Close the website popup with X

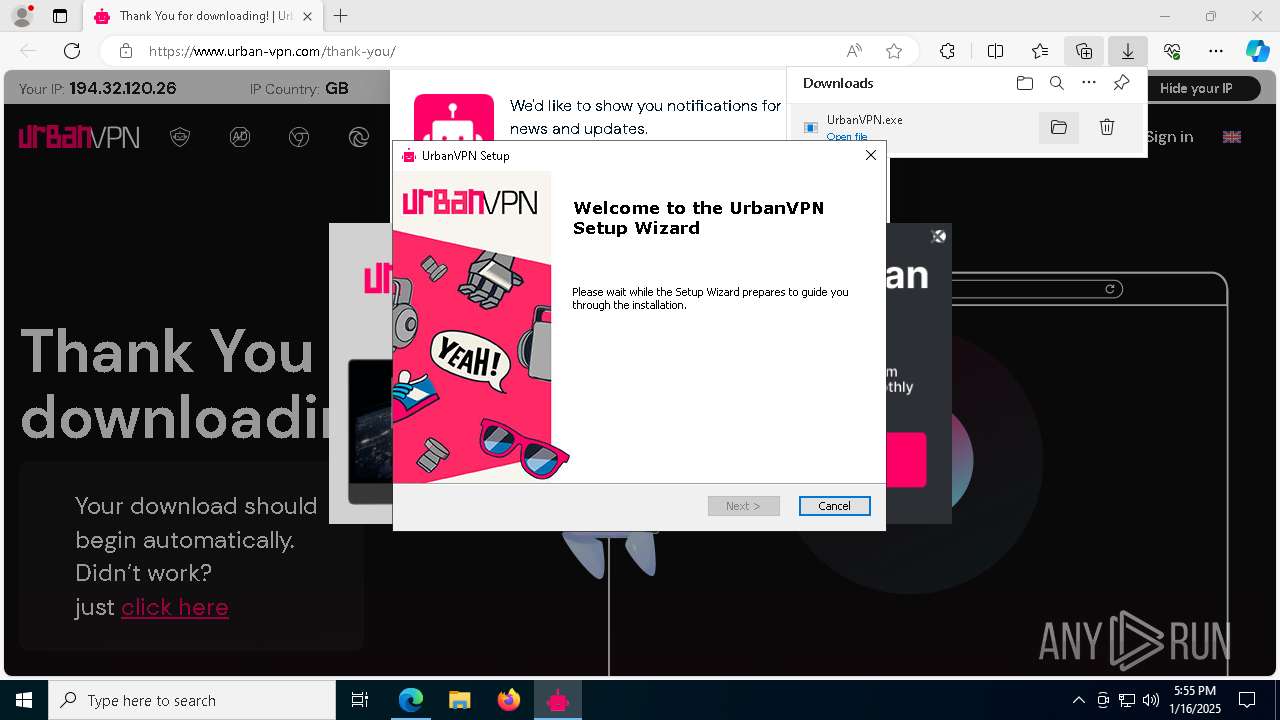(938, 236)
